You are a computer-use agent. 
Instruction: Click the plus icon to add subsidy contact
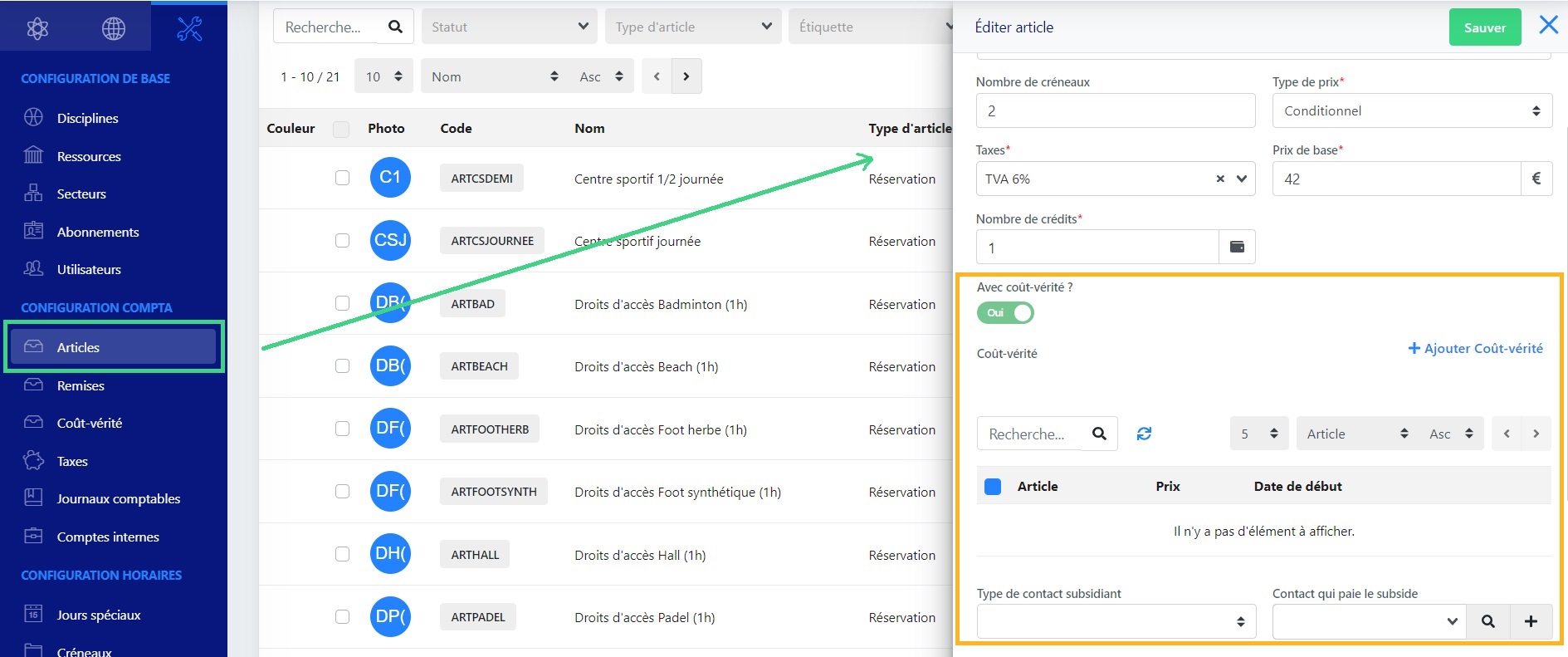pos(1531,621)
